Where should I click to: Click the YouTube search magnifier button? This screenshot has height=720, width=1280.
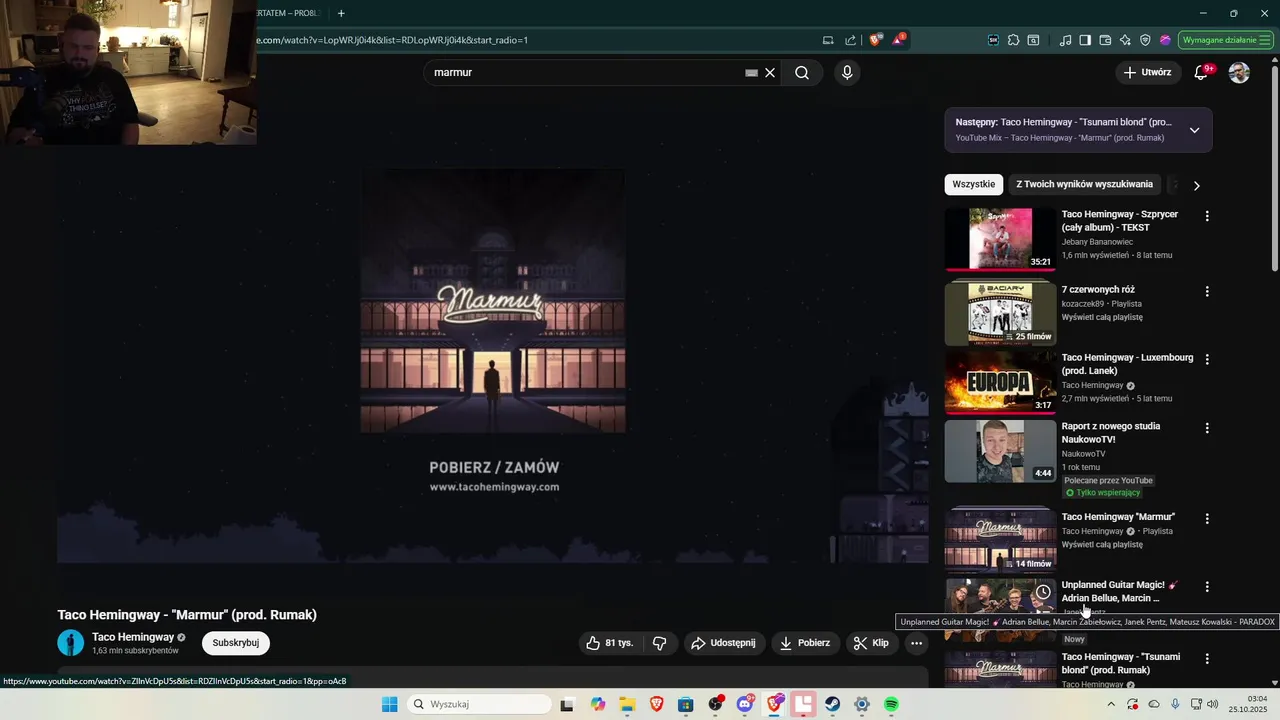pos(802,73)
